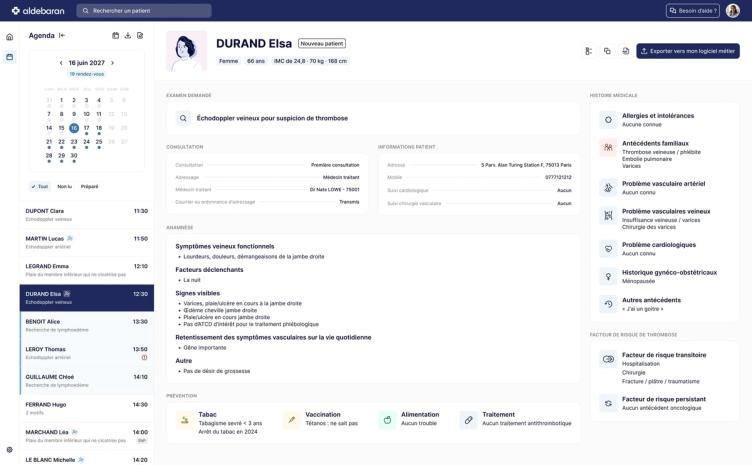Select the Tout filter chip
The width and height of the screenshot is (752, 465).
click(40, 186)
